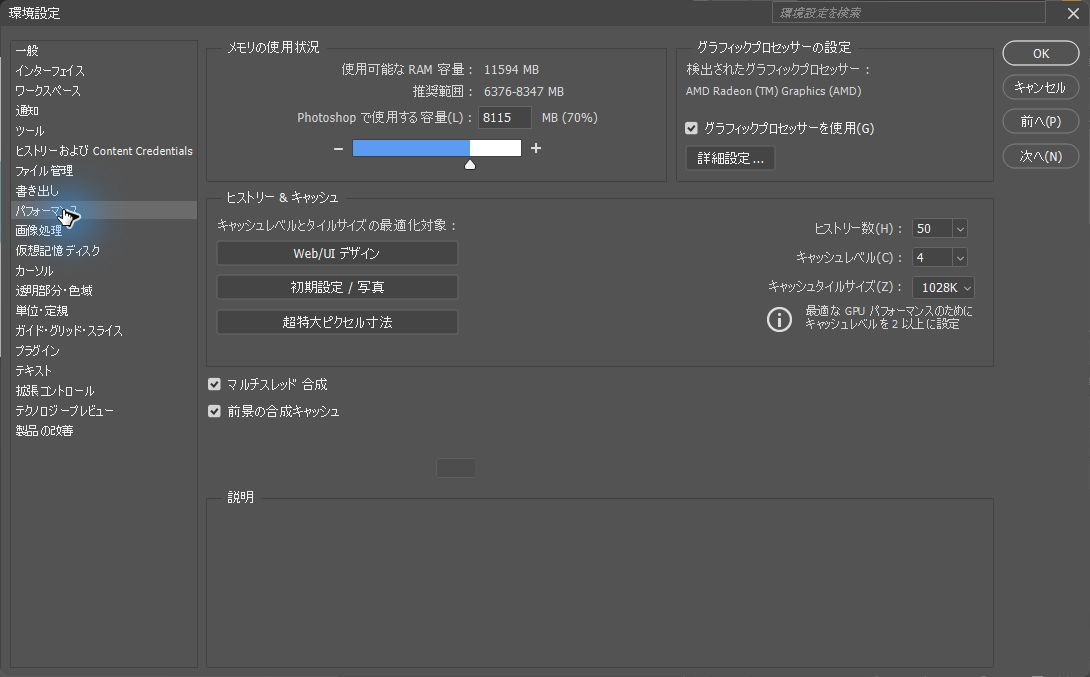Click the OK button
The height and width of the screenshot is (677, 1090).
tap(1041, 54)
